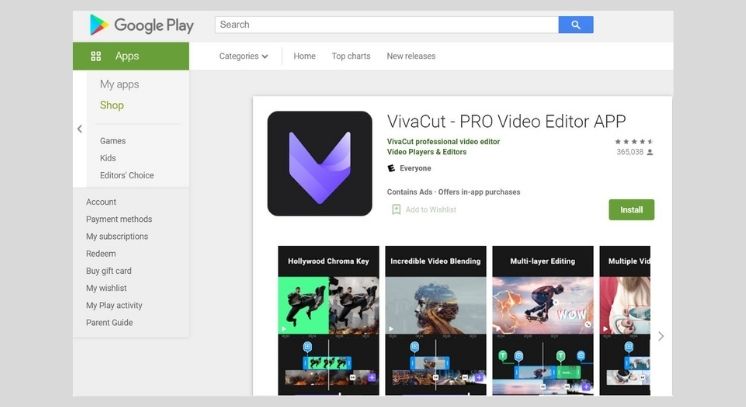The height and width of the screenshot is (407, 746).
Task: Open the Hollywood Chroma Key screenshot
Action: [x=328, y=320]
